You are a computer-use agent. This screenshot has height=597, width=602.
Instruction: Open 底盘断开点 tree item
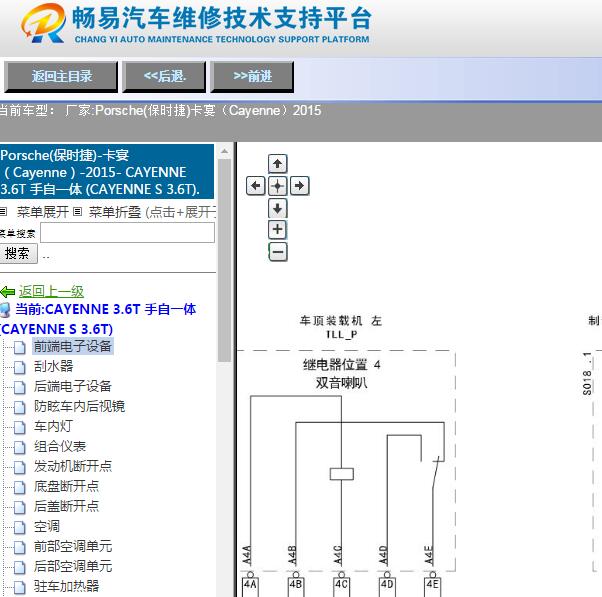click(x=66, y=486)
